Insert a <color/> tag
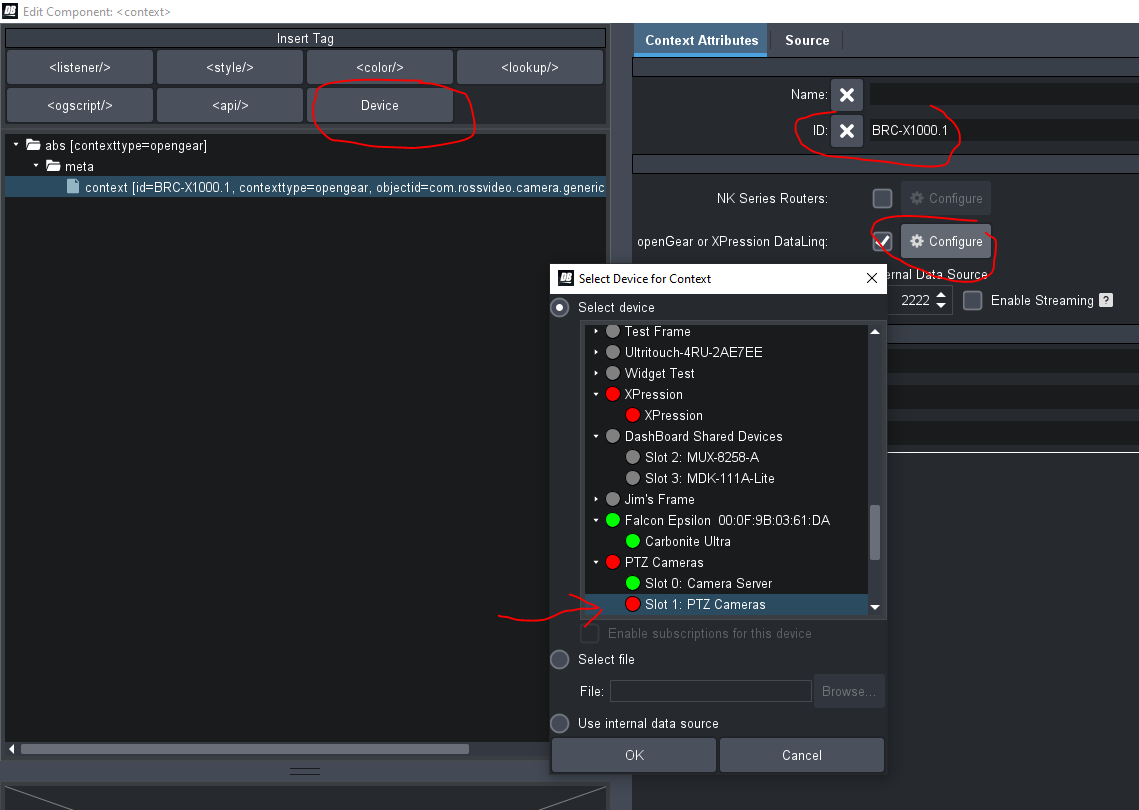 (380, 68)
